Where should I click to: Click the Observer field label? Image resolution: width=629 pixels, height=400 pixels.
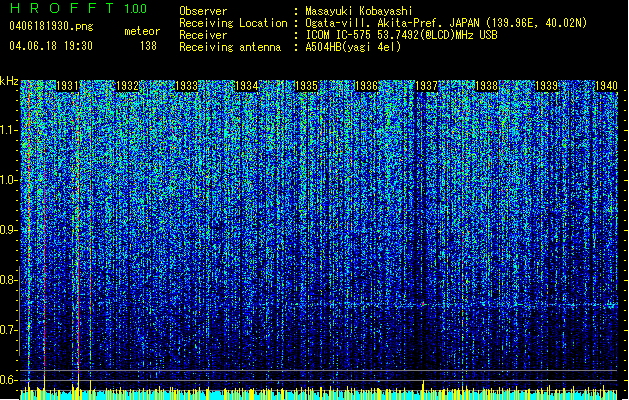coord(203,11)
